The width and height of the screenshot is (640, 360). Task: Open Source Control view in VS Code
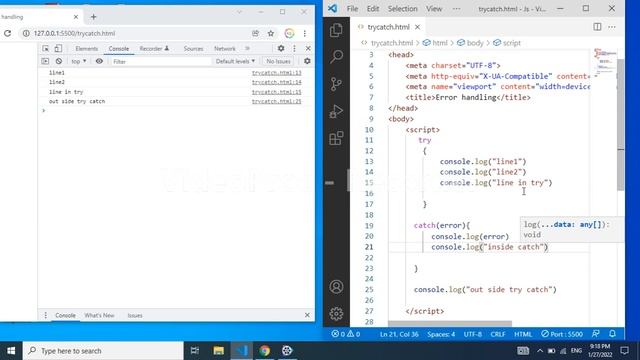click(x=336, y=84)
